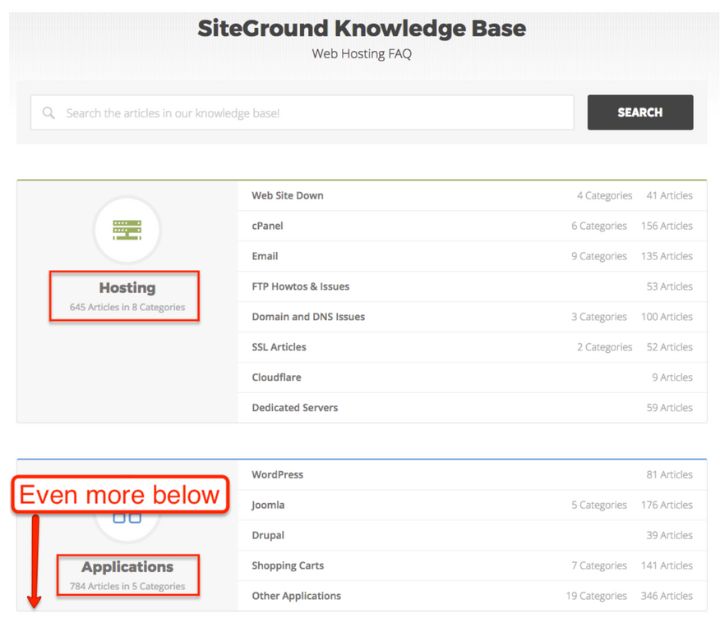Screen dimensions: 720x627
Task: Click '346 Articles' in Other Applications row
Action: [x=667, y=596]
